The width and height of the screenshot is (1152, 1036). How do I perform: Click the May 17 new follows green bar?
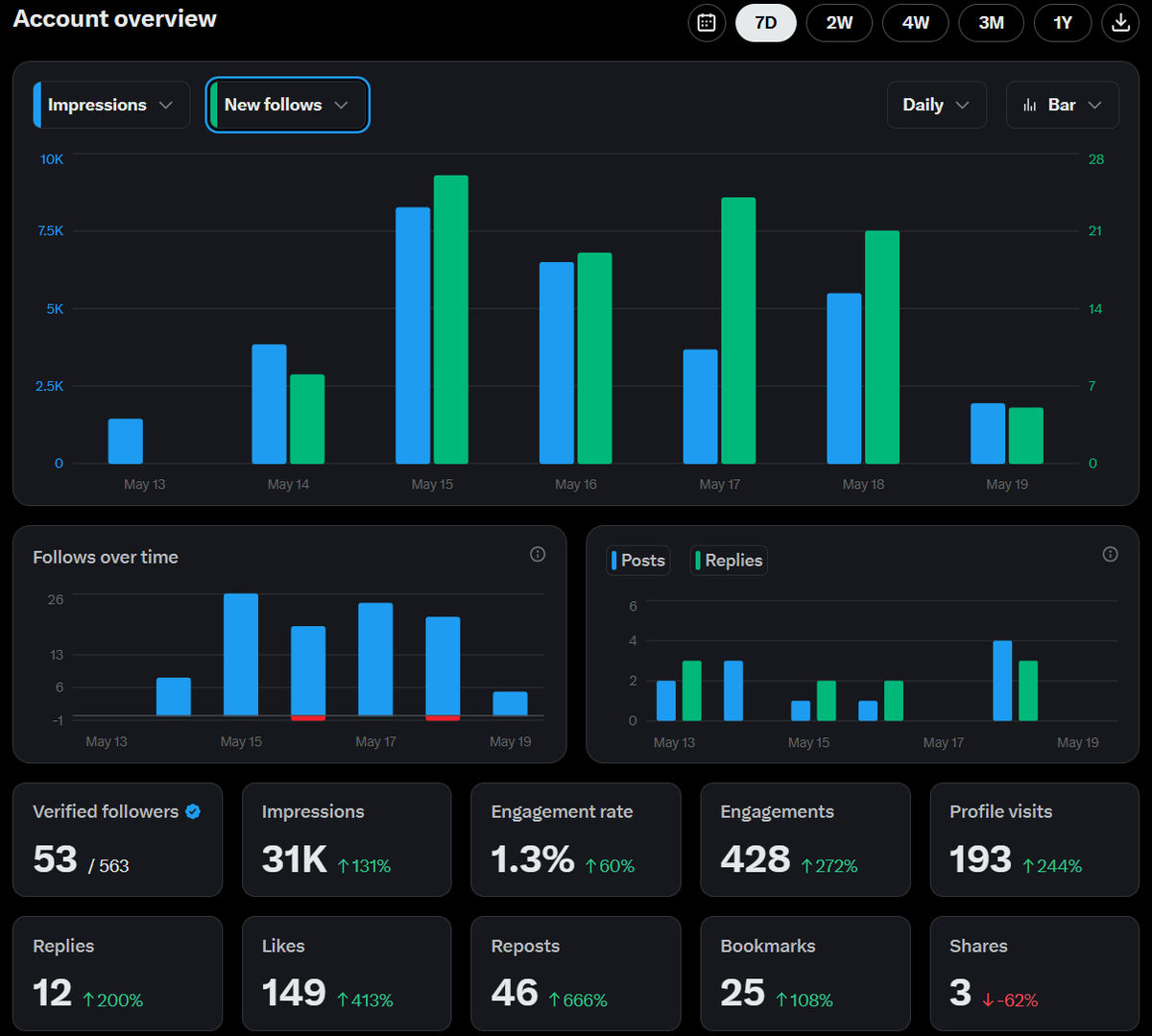coord(738,330)
